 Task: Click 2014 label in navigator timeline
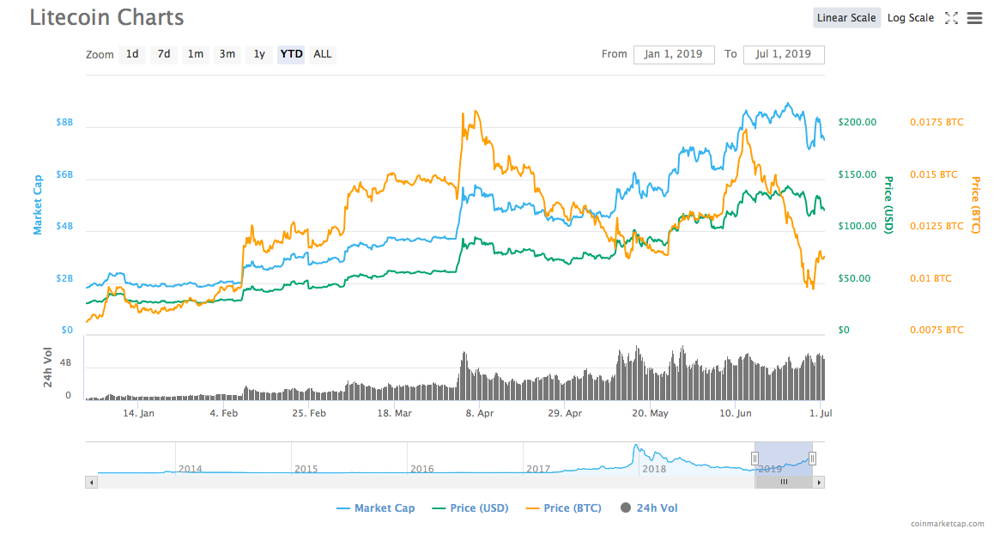pos(190,469)
